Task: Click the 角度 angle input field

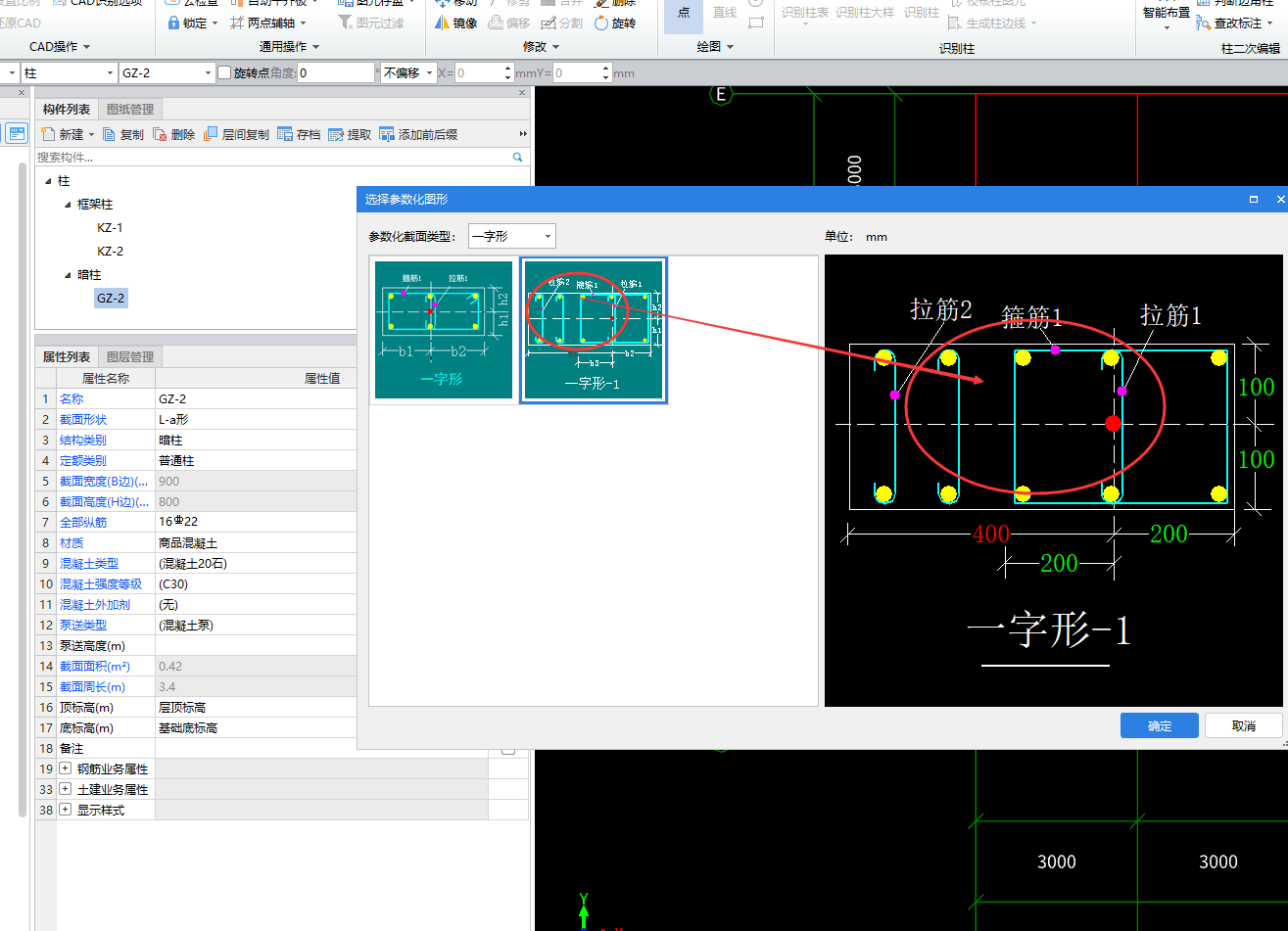Action: (336, 73)
